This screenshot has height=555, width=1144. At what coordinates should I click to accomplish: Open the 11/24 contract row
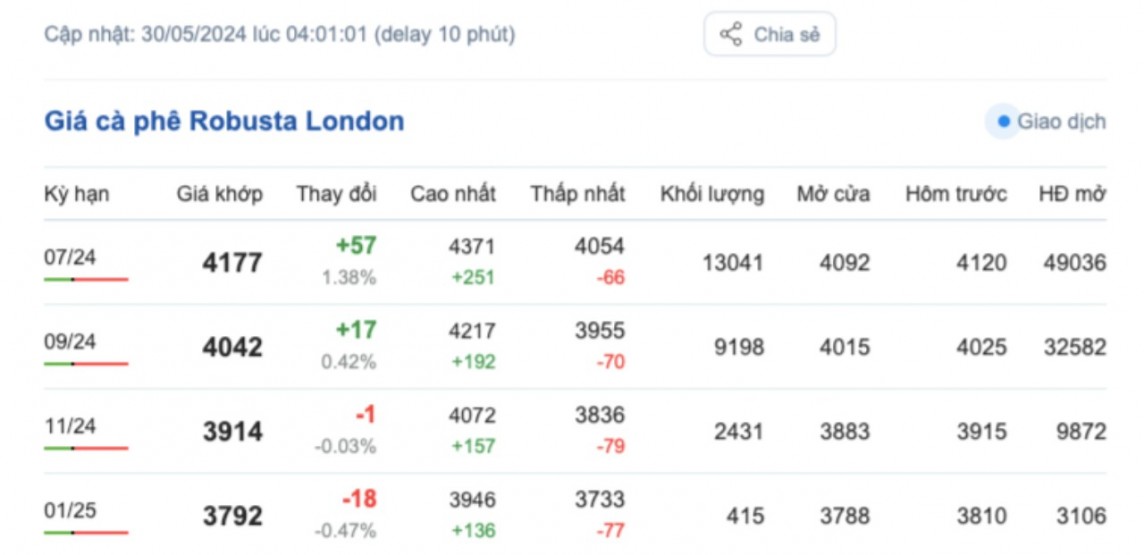pos(70,426)
